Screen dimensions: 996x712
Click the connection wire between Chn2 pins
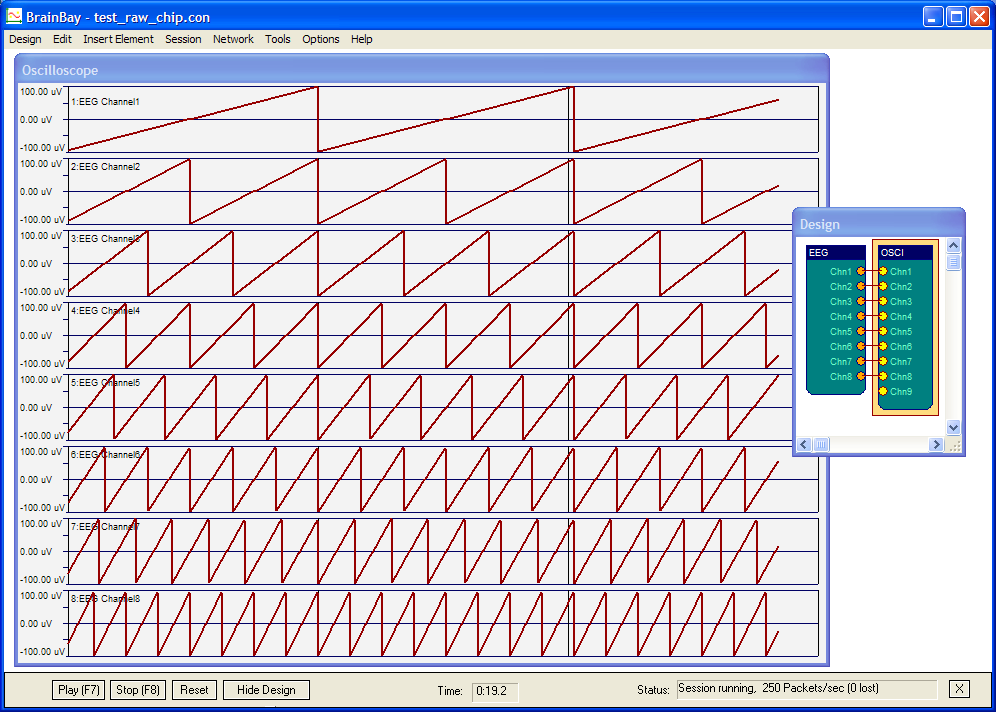click(871, 286)
